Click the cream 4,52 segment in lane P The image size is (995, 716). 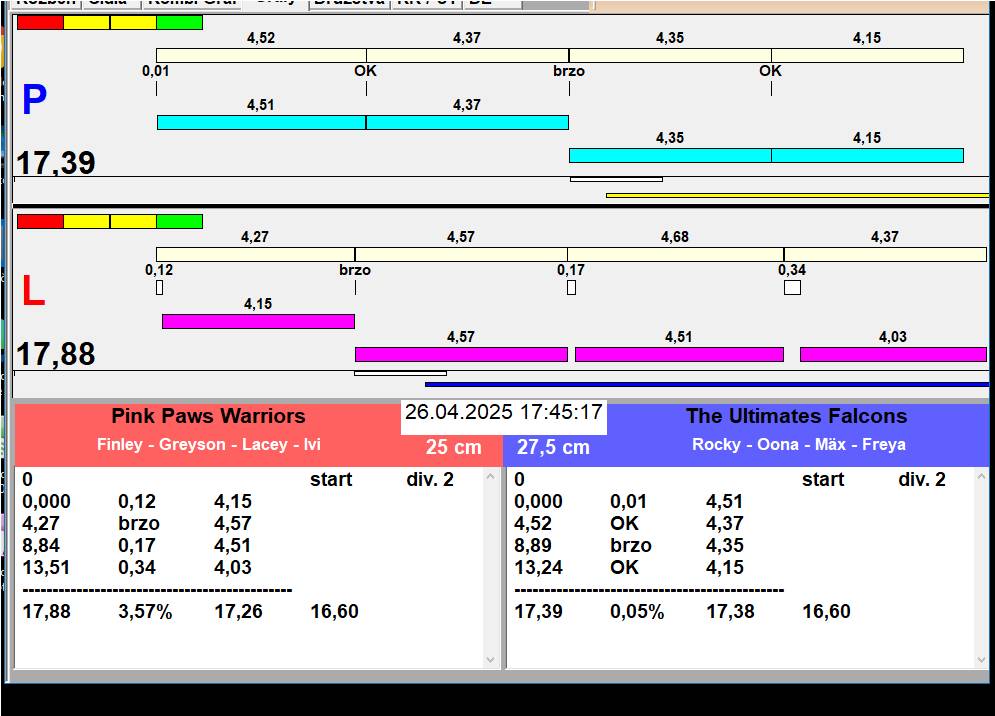pyautogui.click(x=261, y=55)
